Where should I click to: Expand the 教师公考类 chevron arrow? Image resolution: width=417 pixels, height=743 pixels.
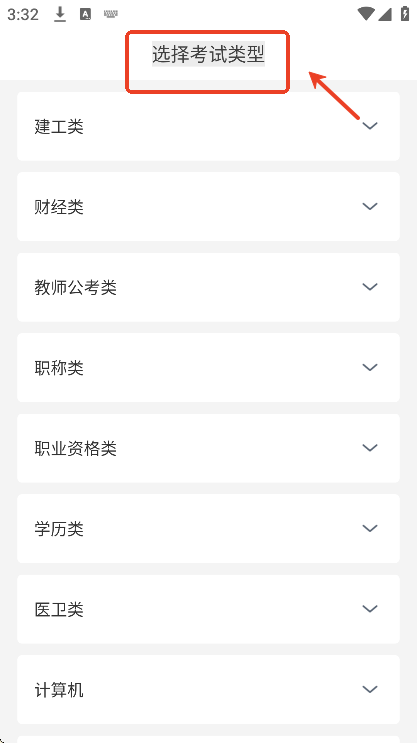[x=370, y=287]
